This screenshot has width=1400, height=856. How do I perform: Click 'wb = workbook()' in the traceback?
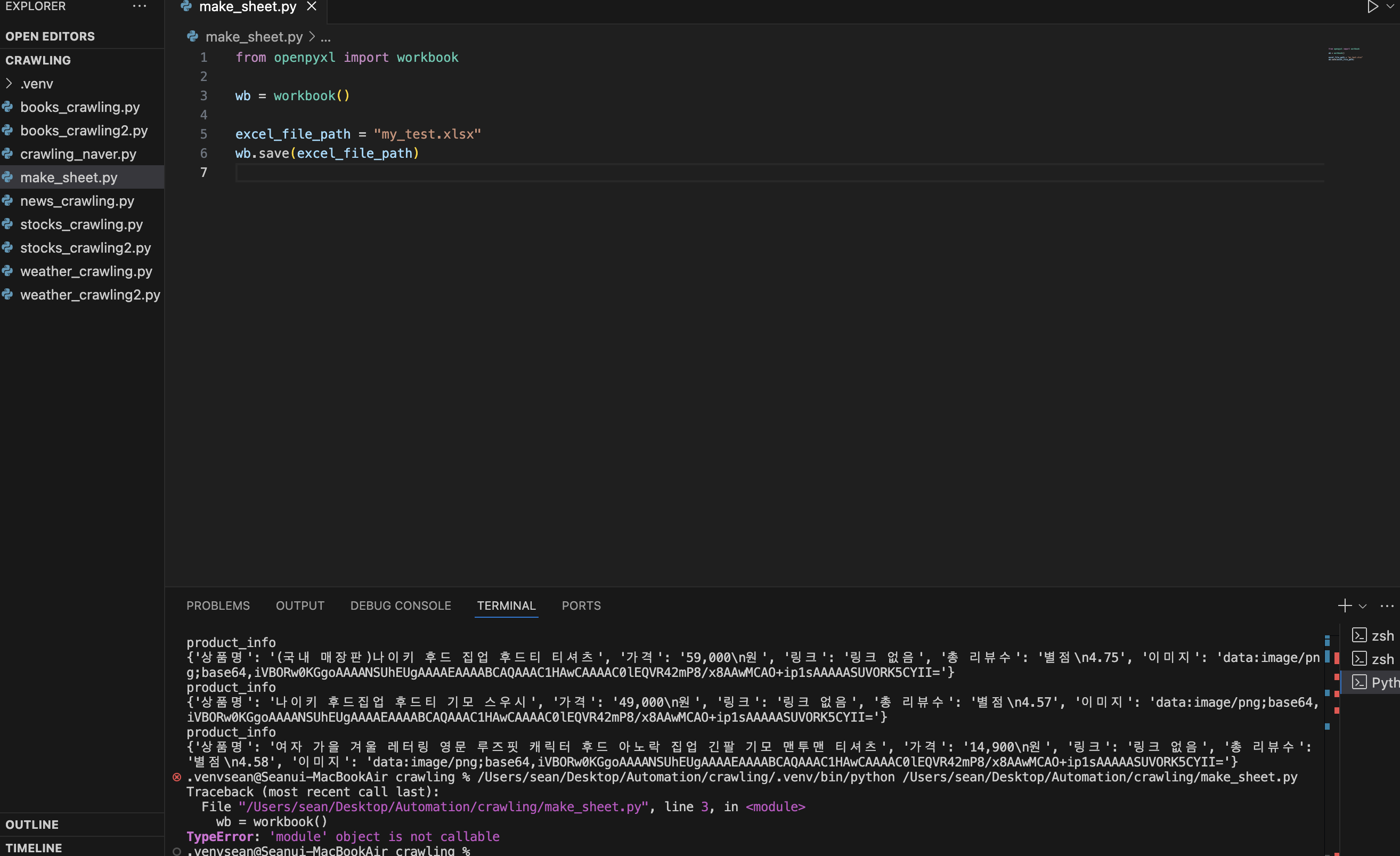click(272, 822)
